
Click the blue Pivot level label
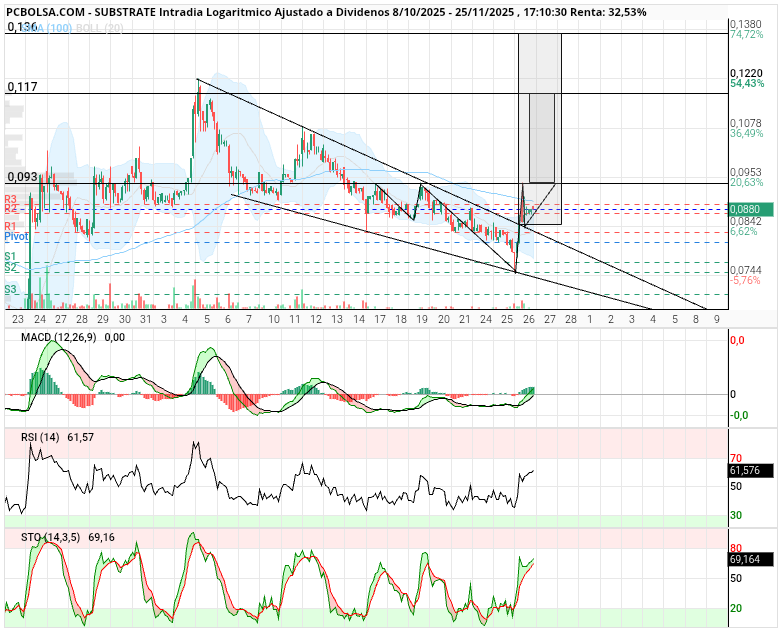pos(16,238)
